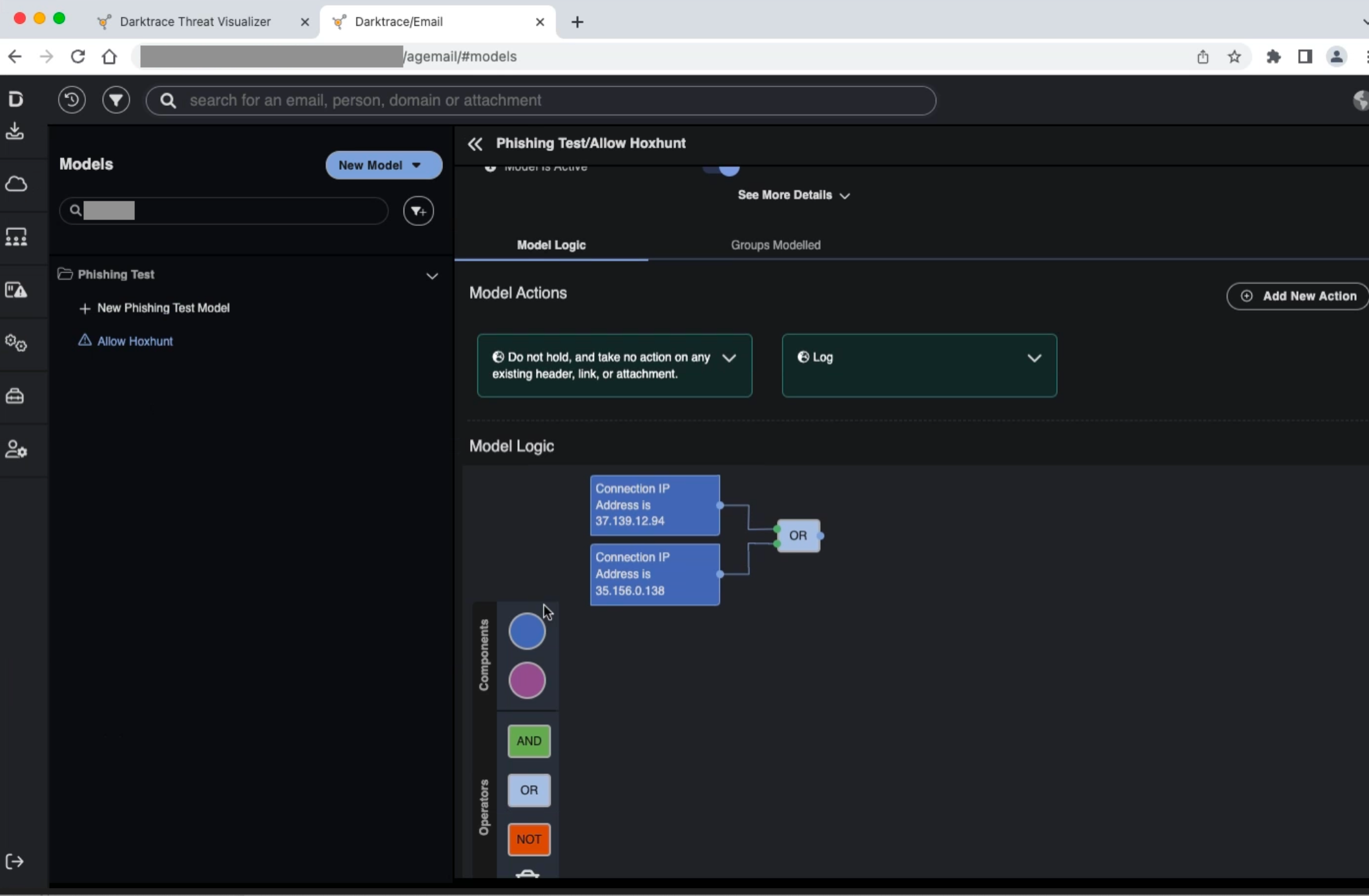Switch to the Model Logic tab
The width and height of the screenshot is (1369, 896).
[551, 245]
